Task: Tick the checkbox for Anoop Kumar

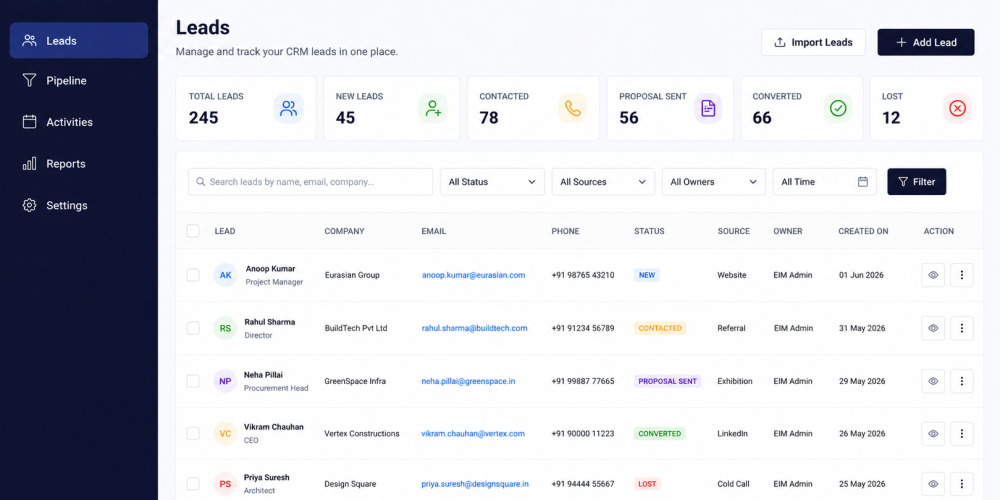Action: pos(193,275)
